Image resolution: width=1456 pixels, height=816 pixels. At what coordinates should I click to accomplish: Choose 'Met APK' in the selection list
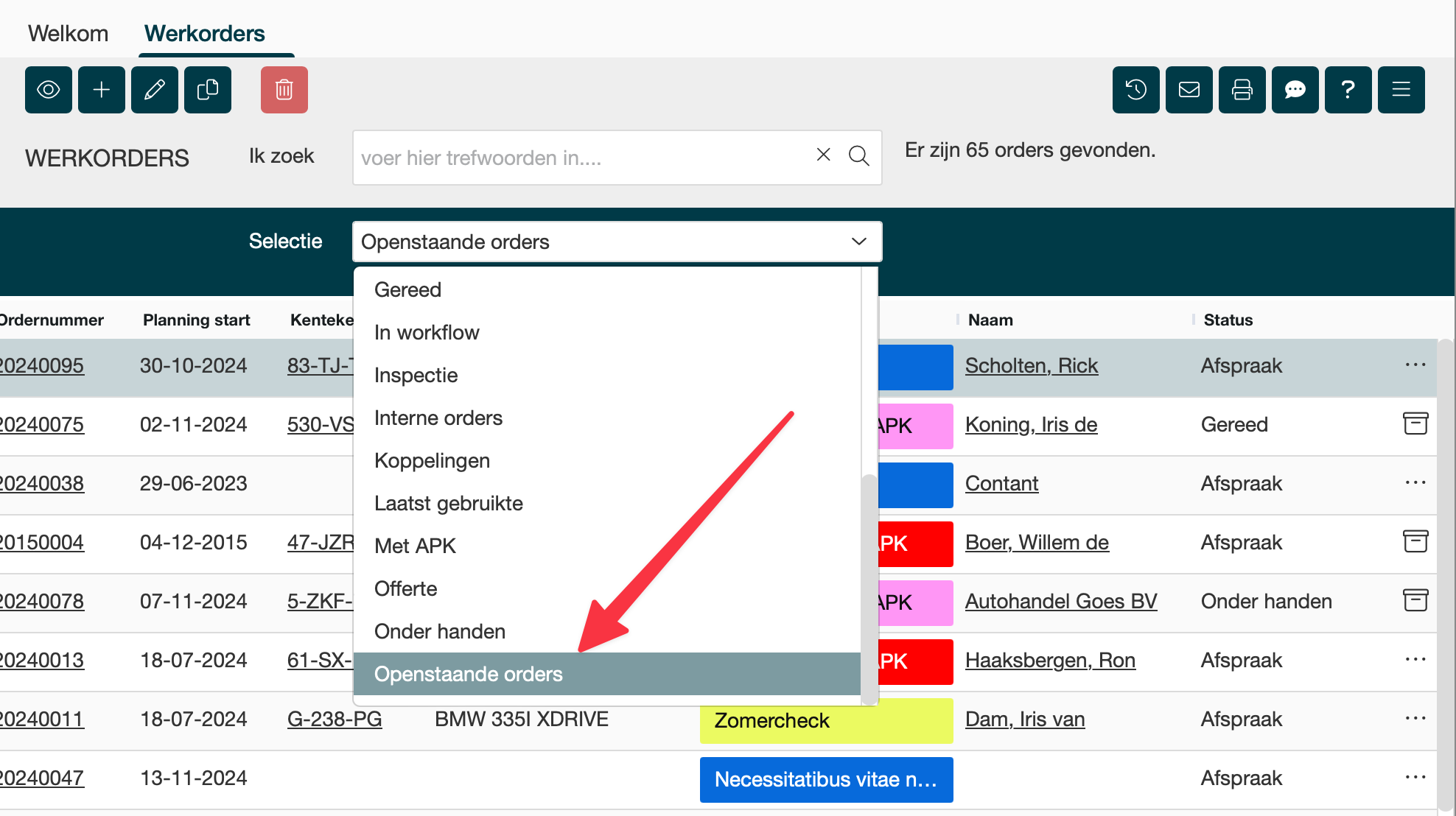pos(415,546)
